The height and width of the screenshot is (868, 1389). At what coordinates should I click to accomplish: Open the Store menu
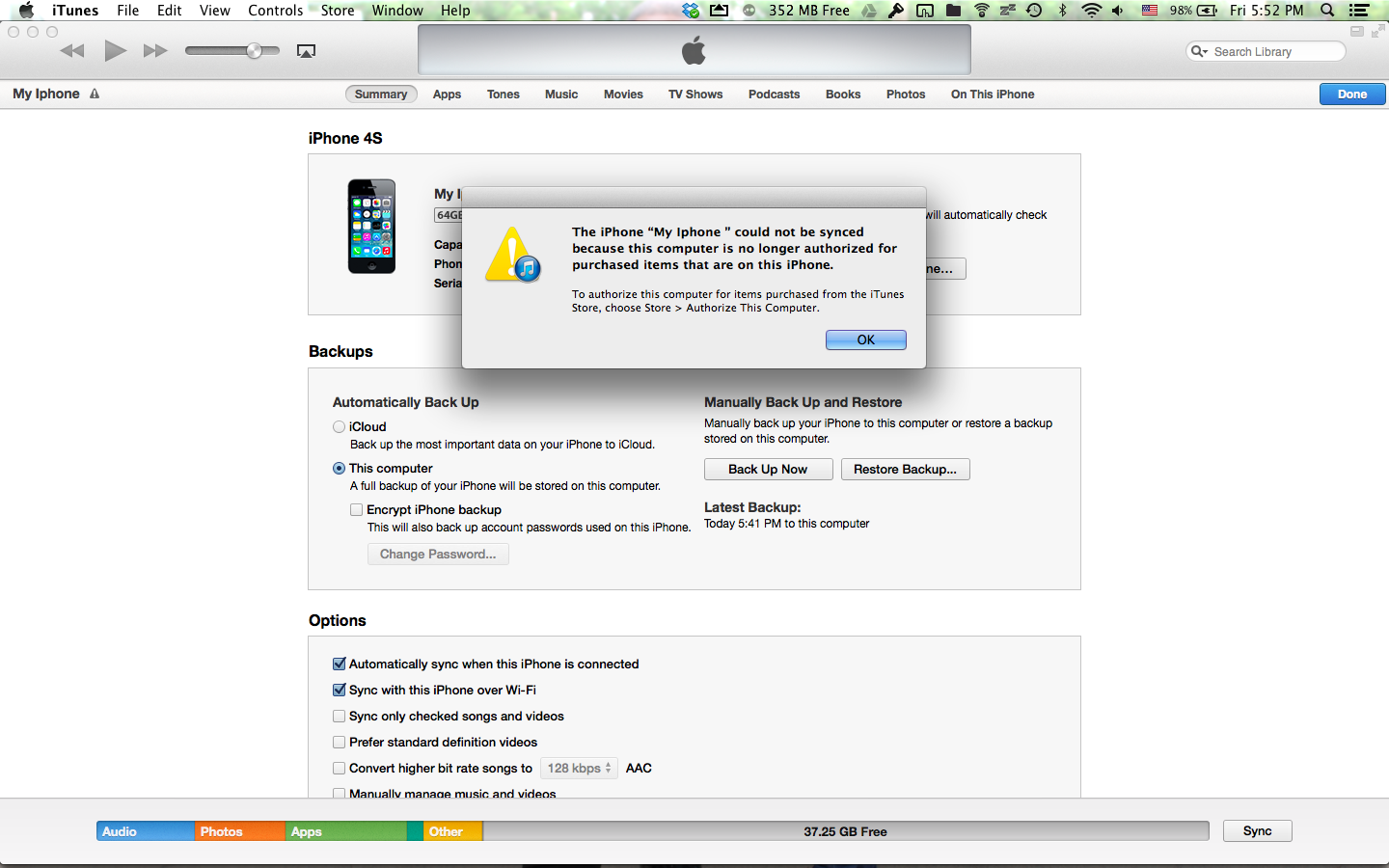[x=337, y=10]
